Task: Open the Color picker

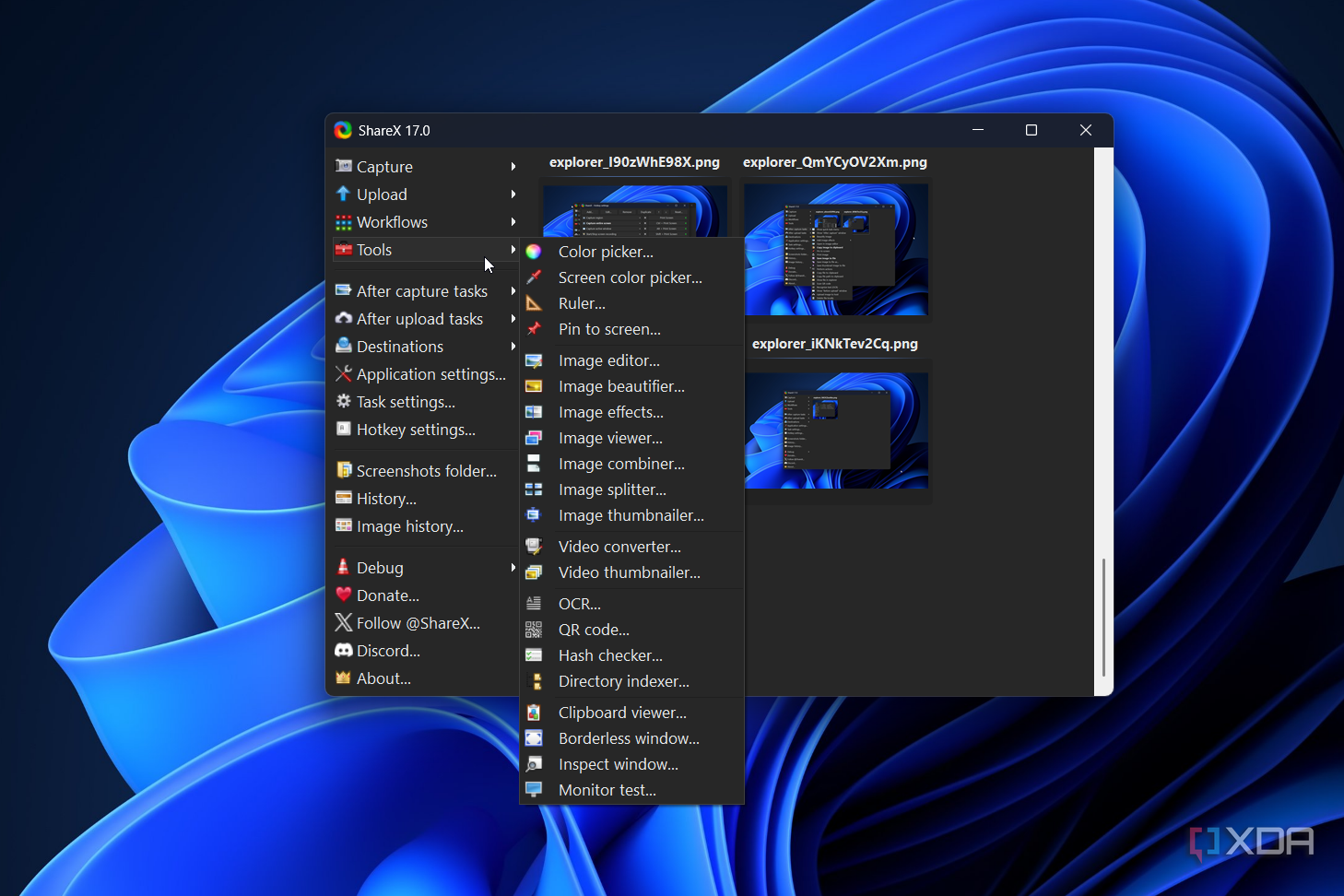Action: (605, 251)
